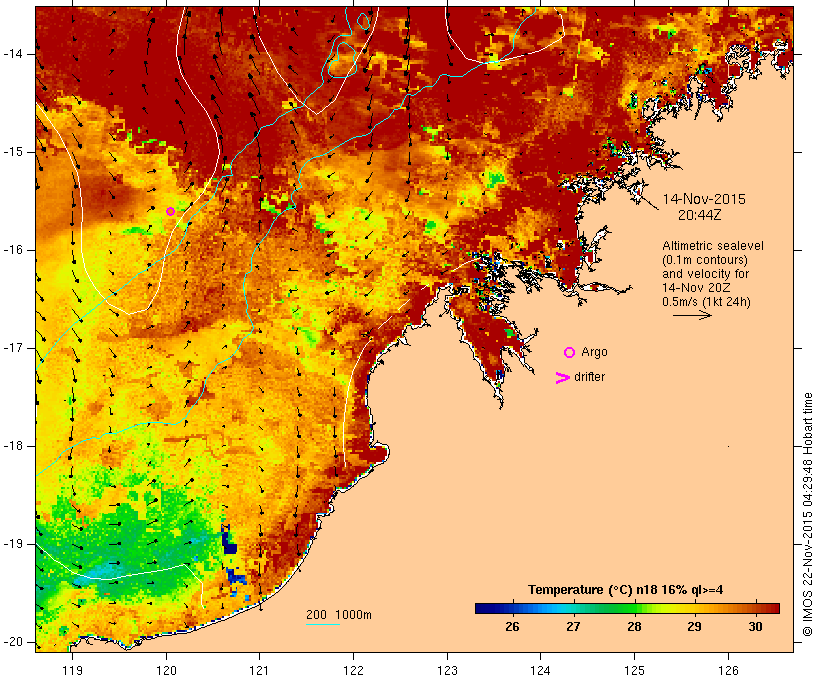
Task: Click the 30 value on the temperature scale
Action: pyautogui.click(x=756, y=627)
